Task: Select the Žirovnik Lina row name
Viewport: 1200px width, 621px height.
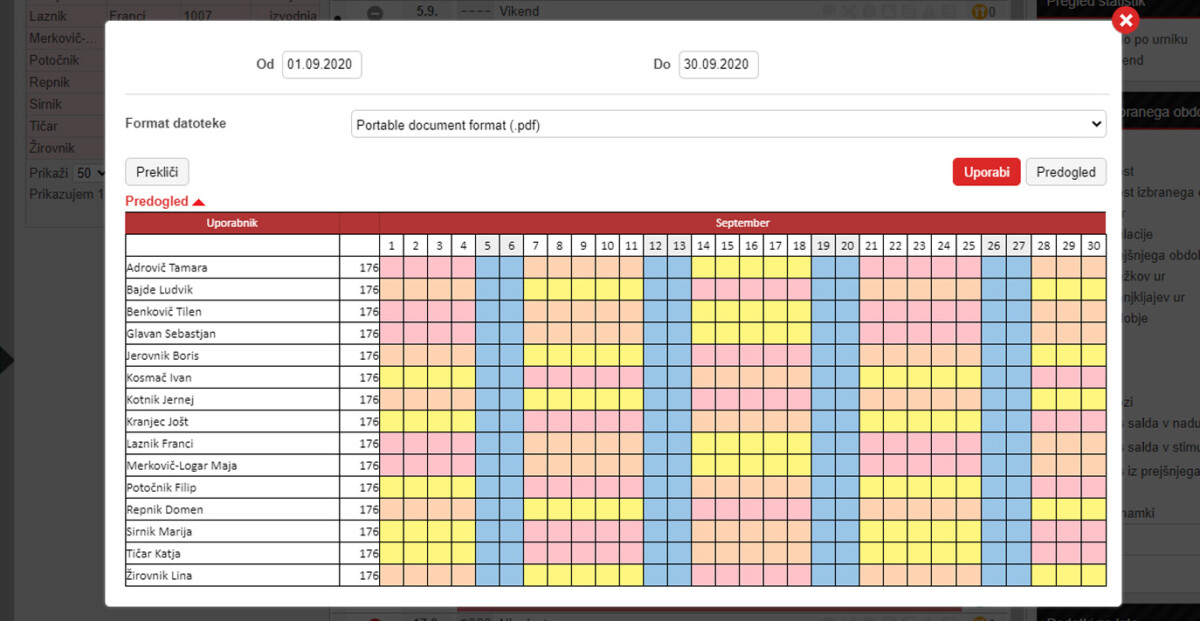Action: click(159, 576)
